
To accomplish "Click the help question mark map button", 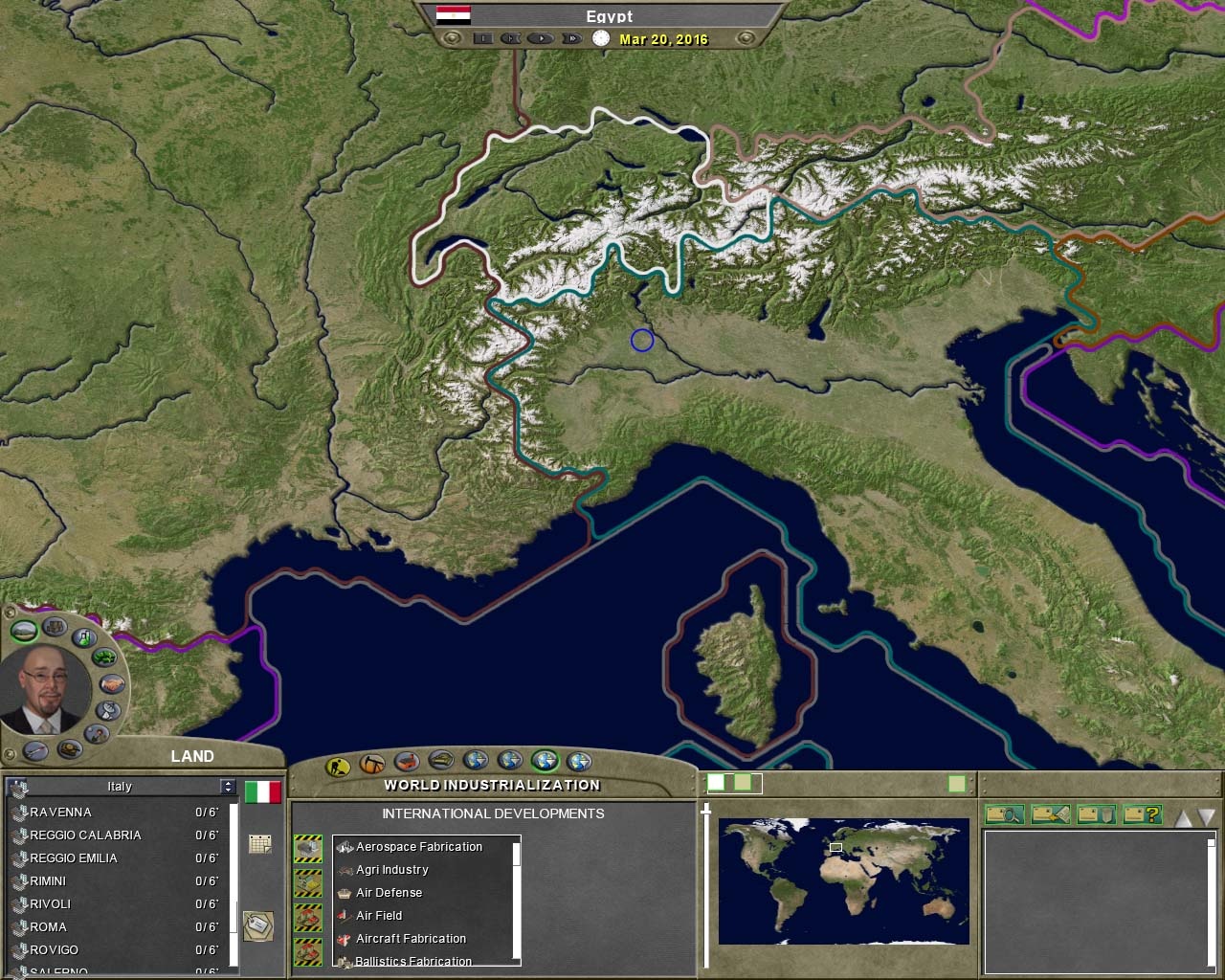I will click(x=1142, y=814).
